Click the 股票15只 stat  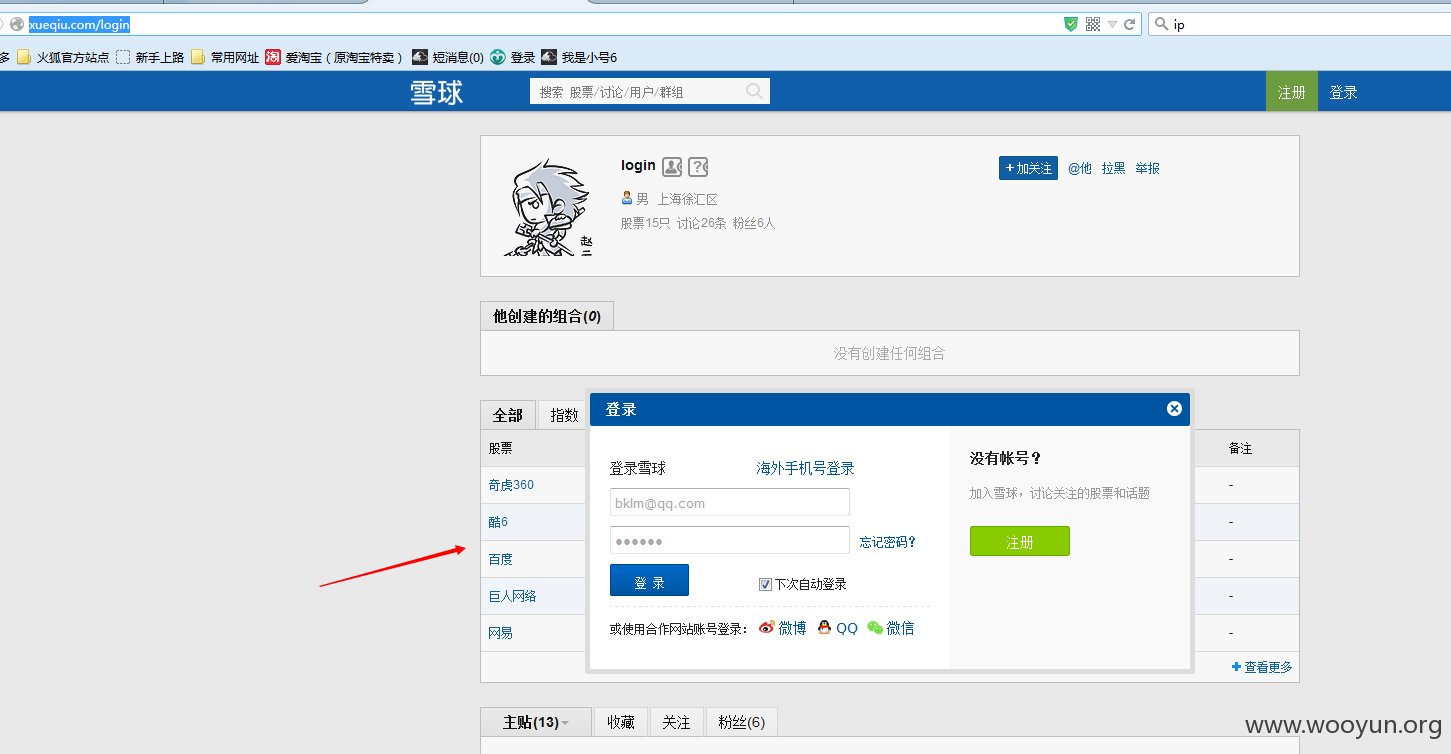tap(645, 223)
